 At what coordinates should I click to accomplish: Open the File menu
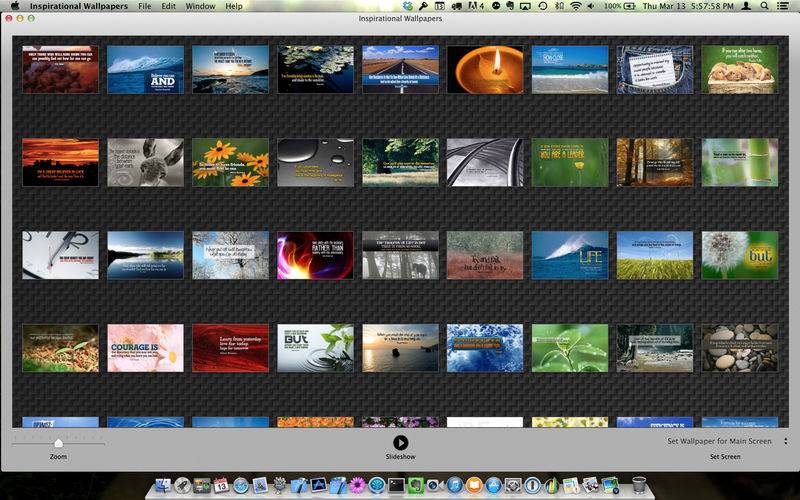(x=144, y=6)
